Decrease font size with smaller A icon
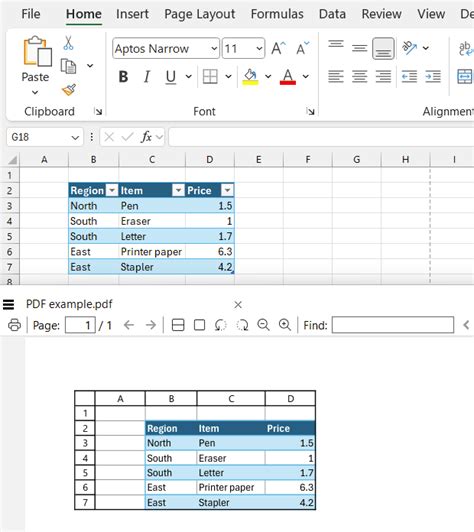Viewport: 474px width, 532px height. coord(302,49)
